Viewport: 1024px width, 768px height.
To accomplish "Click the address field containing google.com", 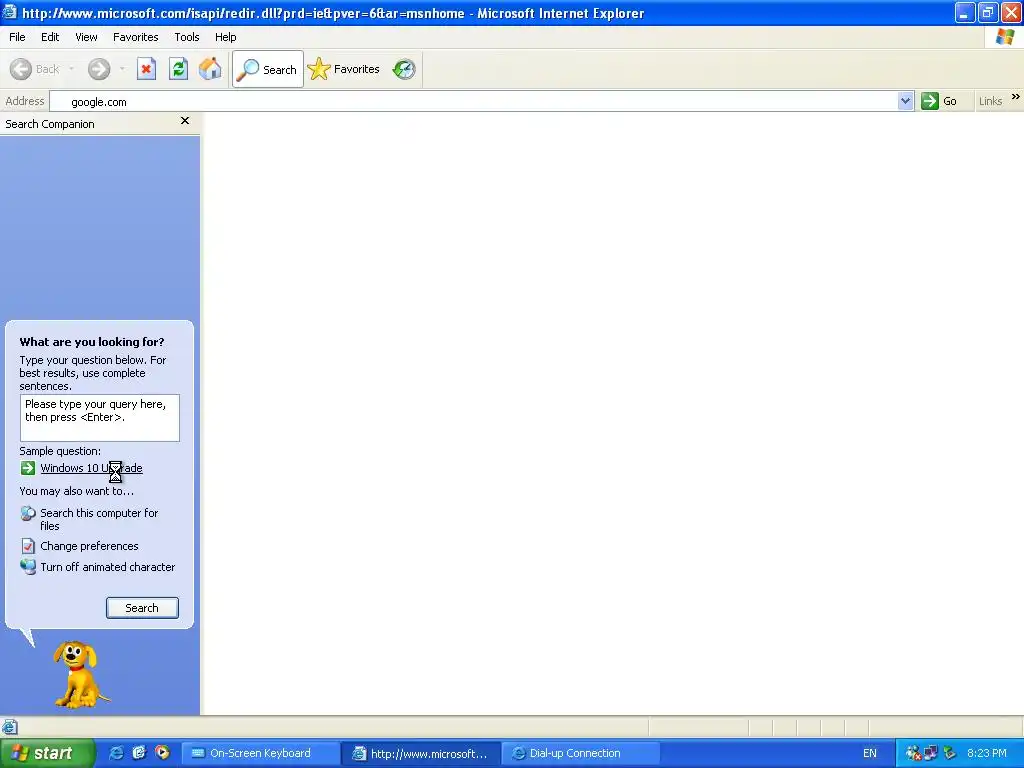I will 482,102.
